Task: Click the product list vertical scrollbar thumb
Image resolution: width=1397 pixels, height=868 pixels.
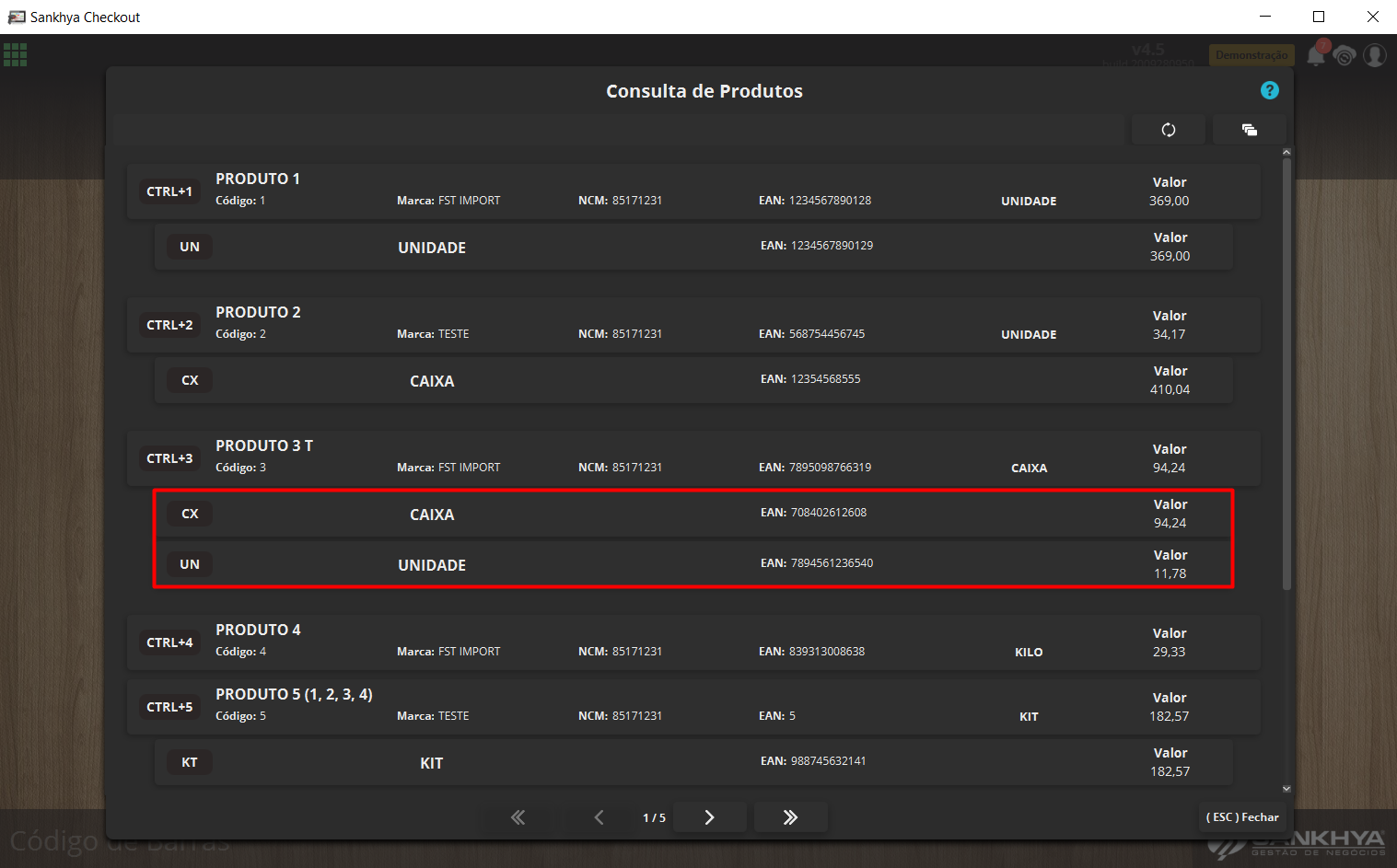Action: (1286, 374)
